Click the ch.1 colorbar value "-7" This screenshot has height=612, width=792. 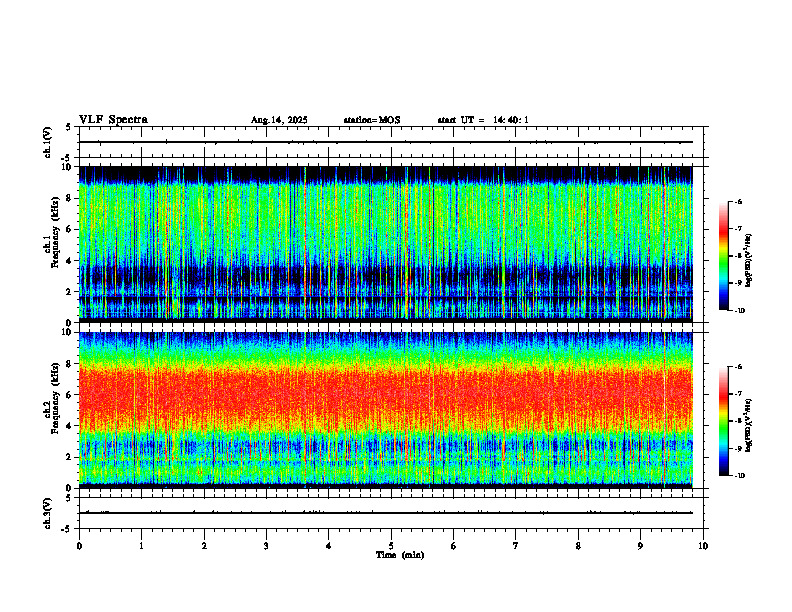pyautogui.click(x=738, y=229)
